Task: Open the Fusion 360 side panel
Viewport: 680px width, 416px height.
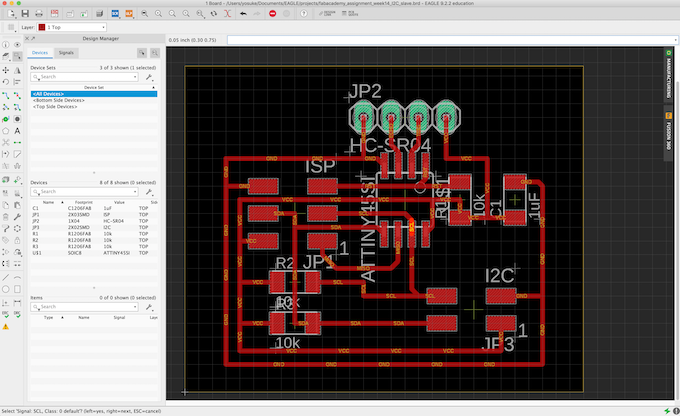Action: coord(667,136)
